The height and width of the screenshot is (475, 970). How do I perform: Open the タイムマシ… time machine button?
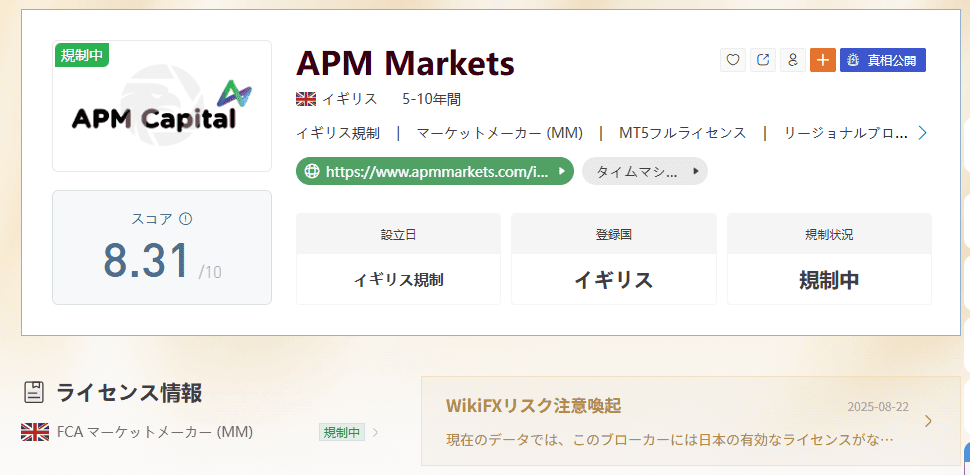(x=645, y=171)
